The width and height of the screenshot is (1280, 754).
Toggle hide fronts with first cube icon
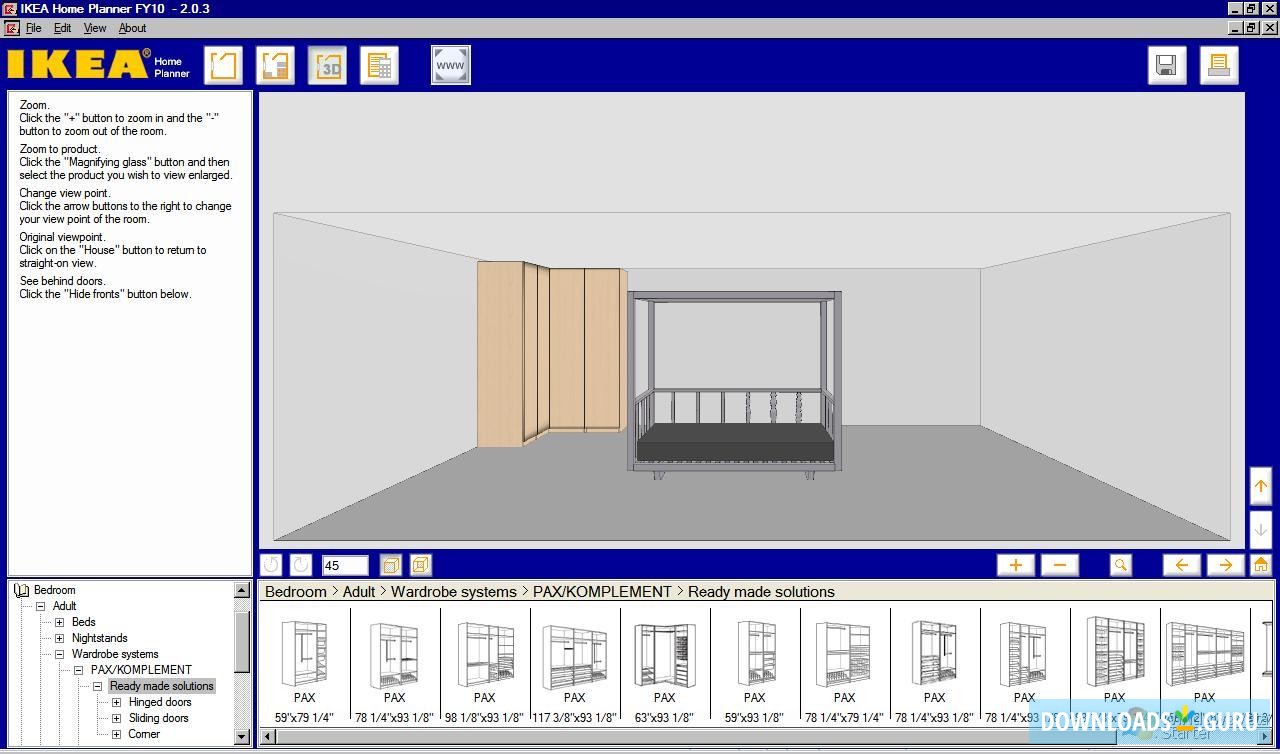click(390, 565)
